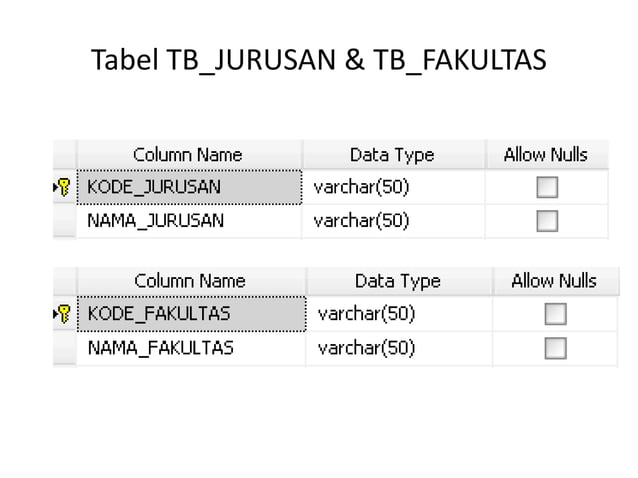
Task: Select the NAMA_JURUSAN column name cell
Action: pyautogui.click(x=190, y=221)
